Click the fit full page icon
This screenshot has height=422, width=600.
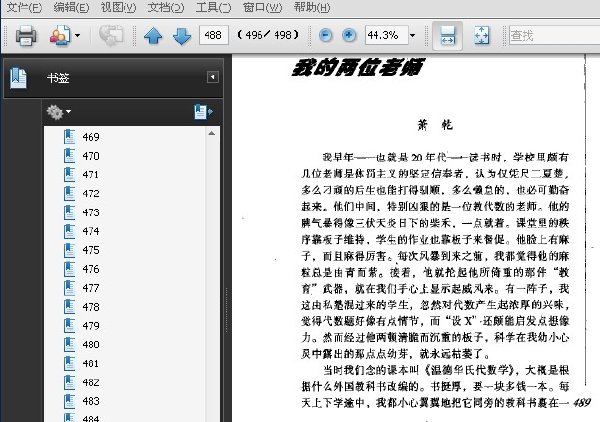click(481, 36)
